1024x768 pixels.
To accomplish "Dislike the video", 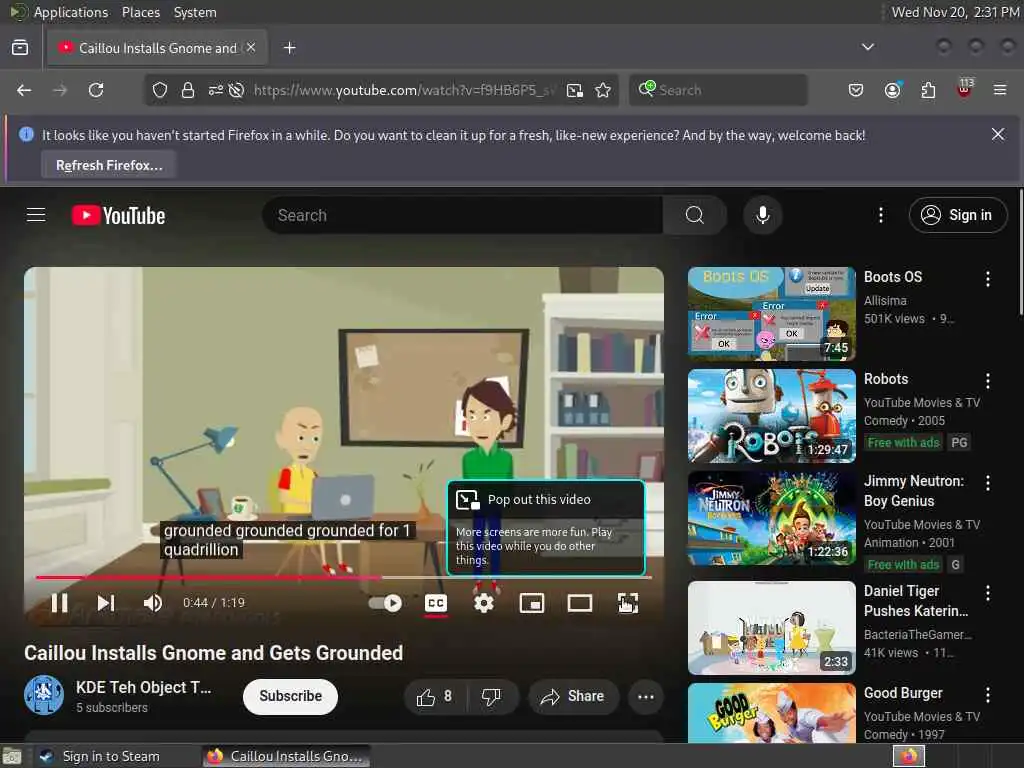I will [x=491, y=697].
